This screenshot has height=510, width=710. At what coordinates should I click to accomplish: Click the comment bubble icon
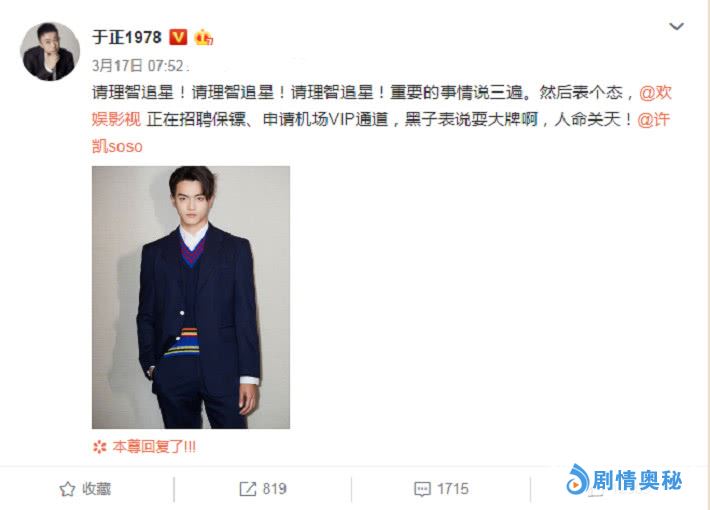[422, 489]
